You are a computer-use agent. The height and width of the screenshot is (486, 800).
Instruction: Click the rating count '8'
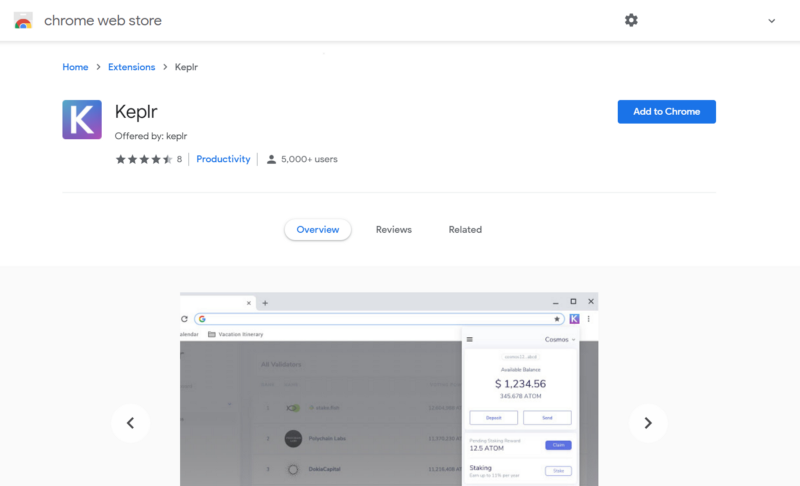[x=179, y=159]
